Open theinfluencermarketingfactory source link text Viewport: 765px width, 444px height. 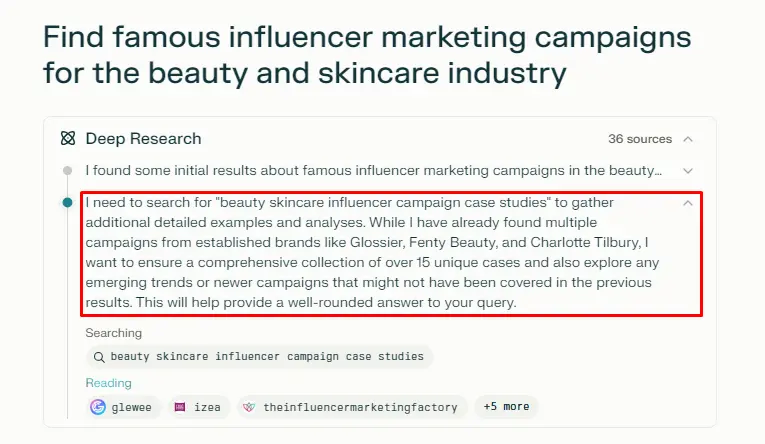pyautogui.click(x=361, y=407)
